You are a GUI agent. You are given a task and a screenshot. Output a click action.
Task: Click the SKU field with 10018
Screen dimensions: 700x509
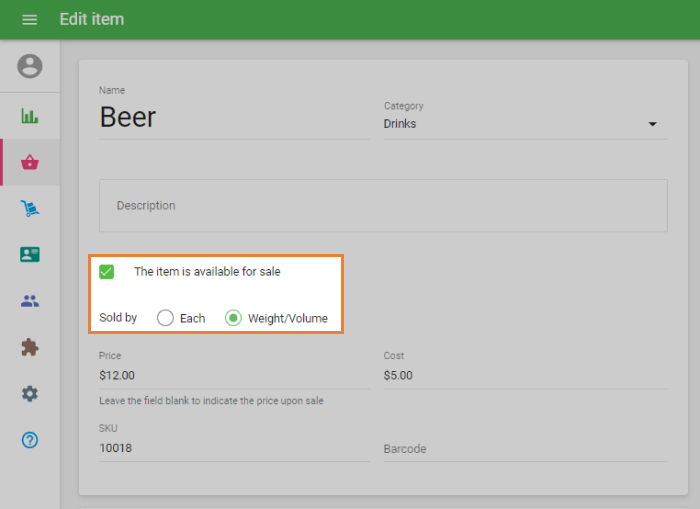coord(233,449)
